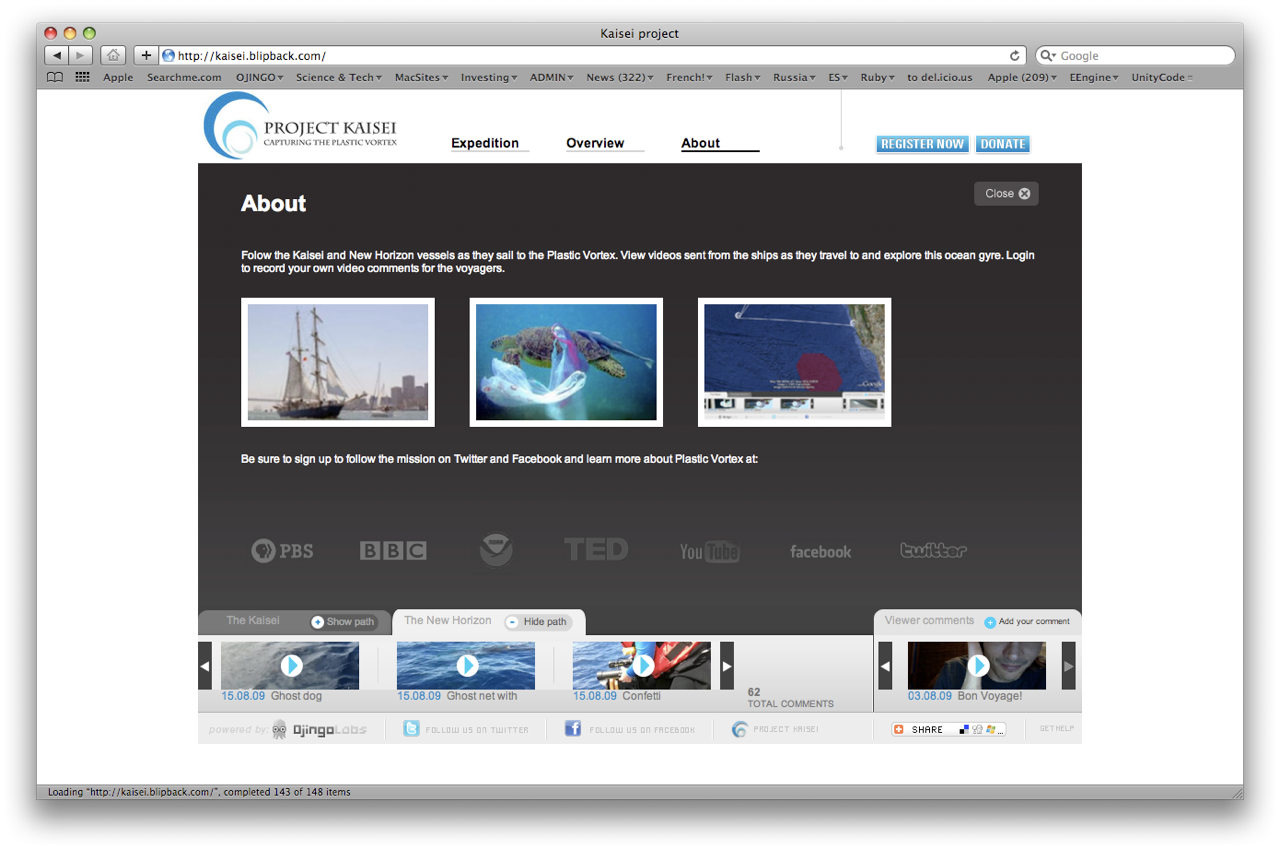1280x850 pixels.
Task: Click the NOAA round emblem logo
Action: tap(496, 550)
